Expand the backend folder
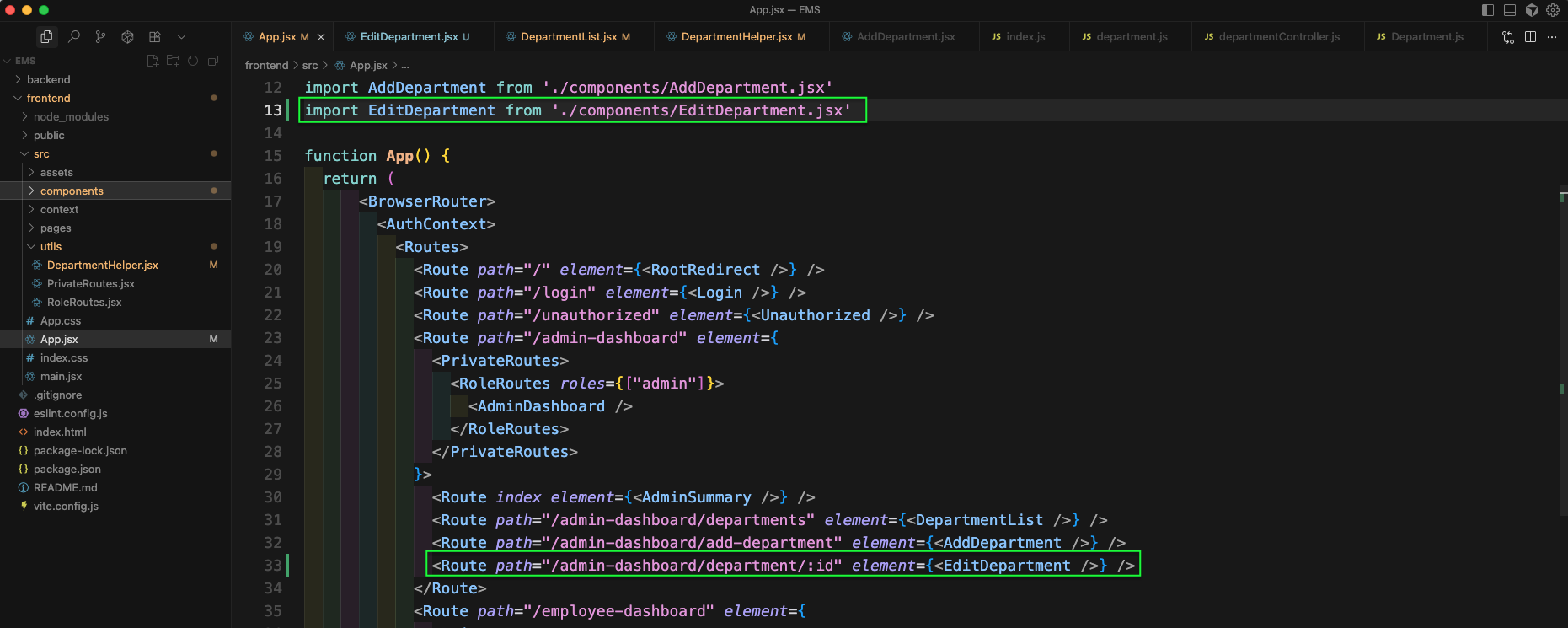This screenshot has height=628, width=1568. pos(115,79)
